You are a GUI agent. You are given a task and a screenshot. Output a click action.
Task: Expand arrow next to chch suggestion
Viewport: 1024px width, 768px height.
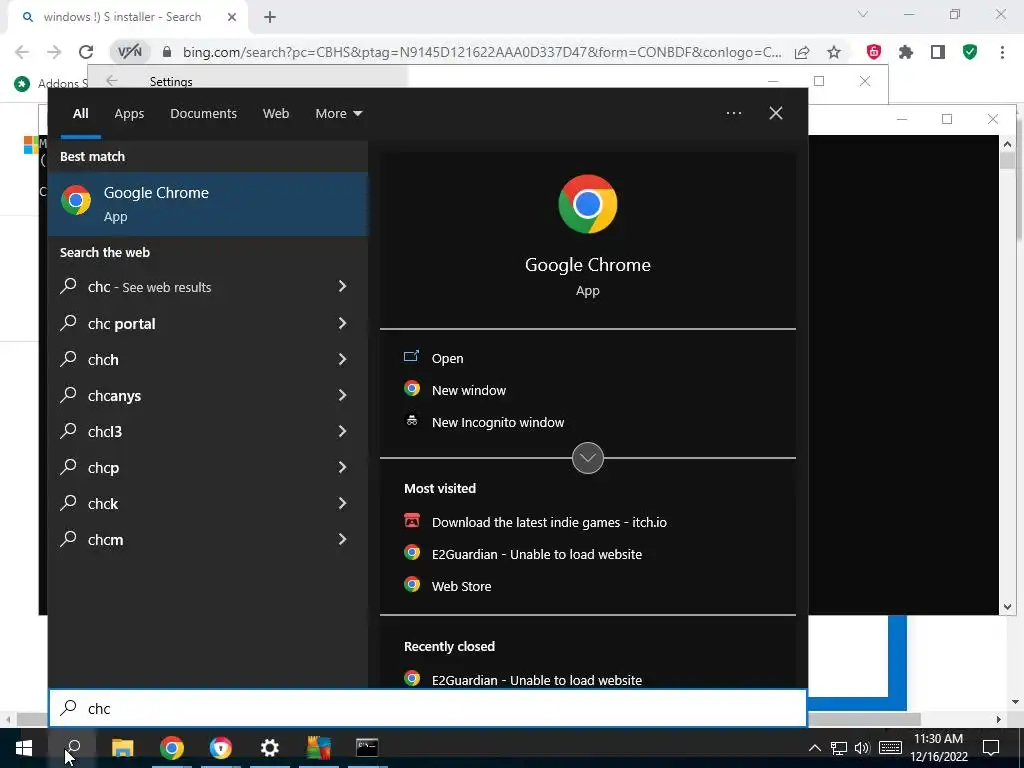(x=342, y=359)
